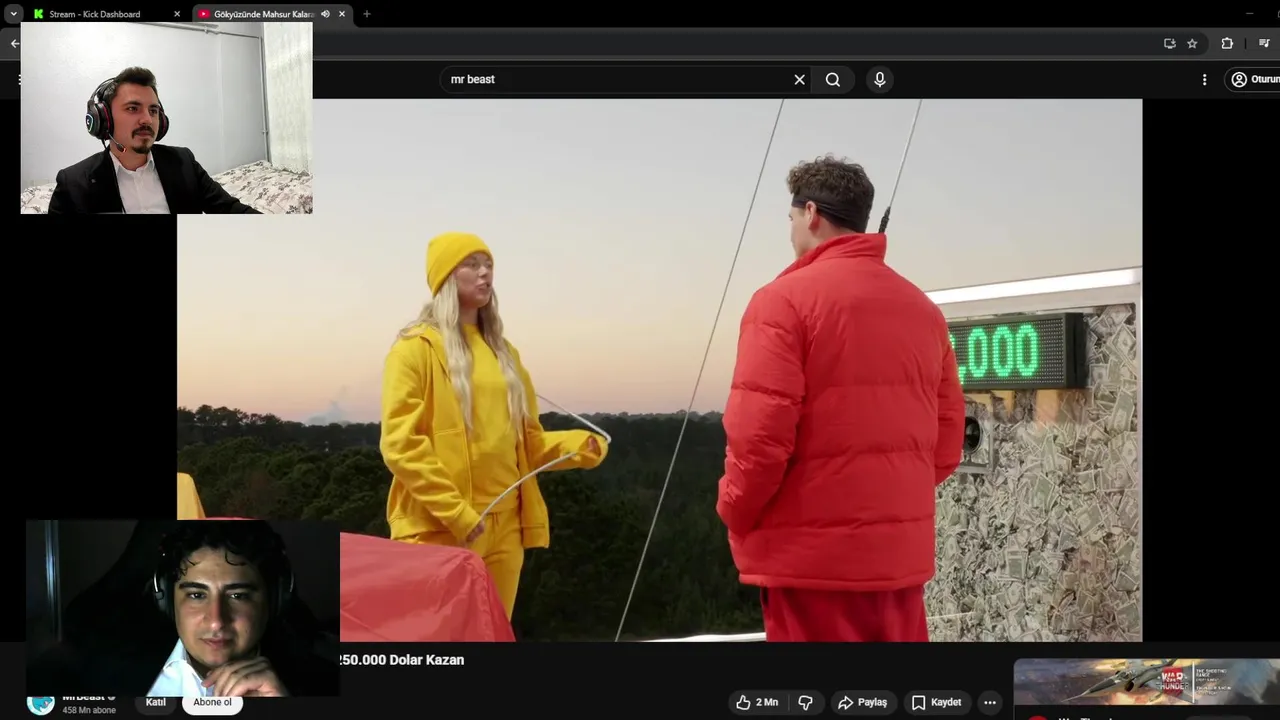Click the Katıl join button

pyautogui.click(x=156, y=702)
